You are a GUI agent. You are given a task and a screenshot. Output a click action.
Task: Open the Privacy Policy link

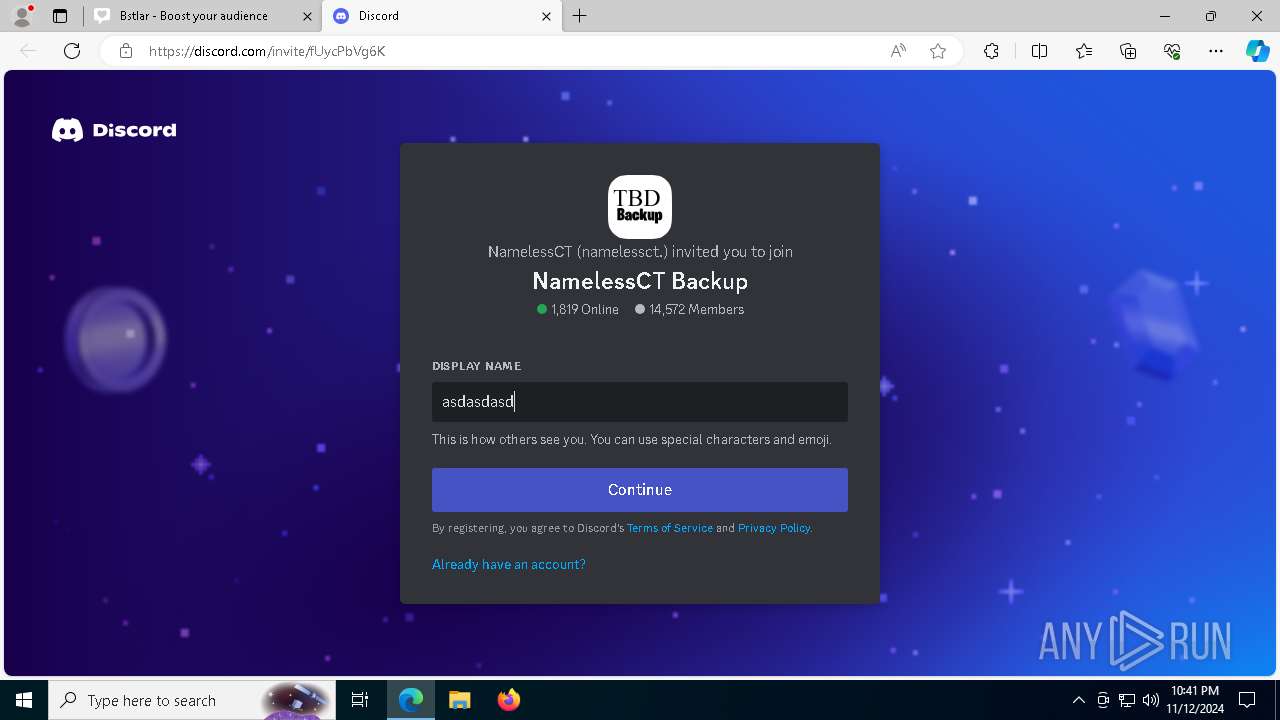(x=774, y=528)
